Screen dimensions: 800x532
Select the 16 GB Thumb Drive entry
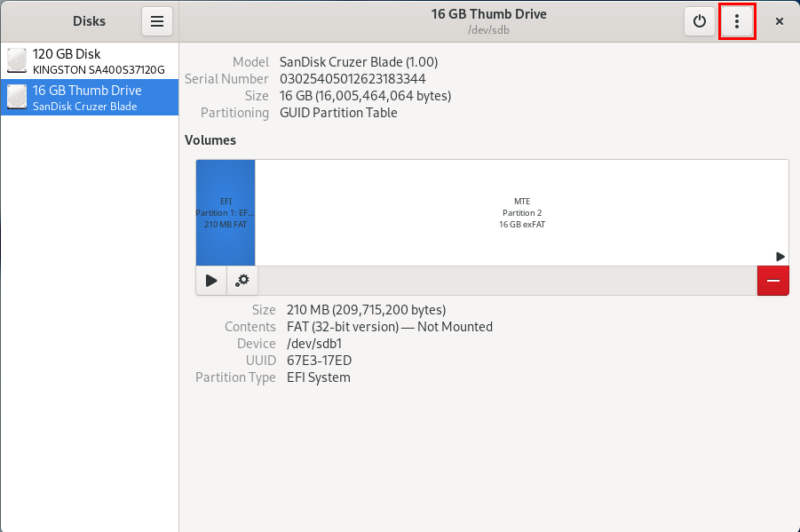pos(90,97)
